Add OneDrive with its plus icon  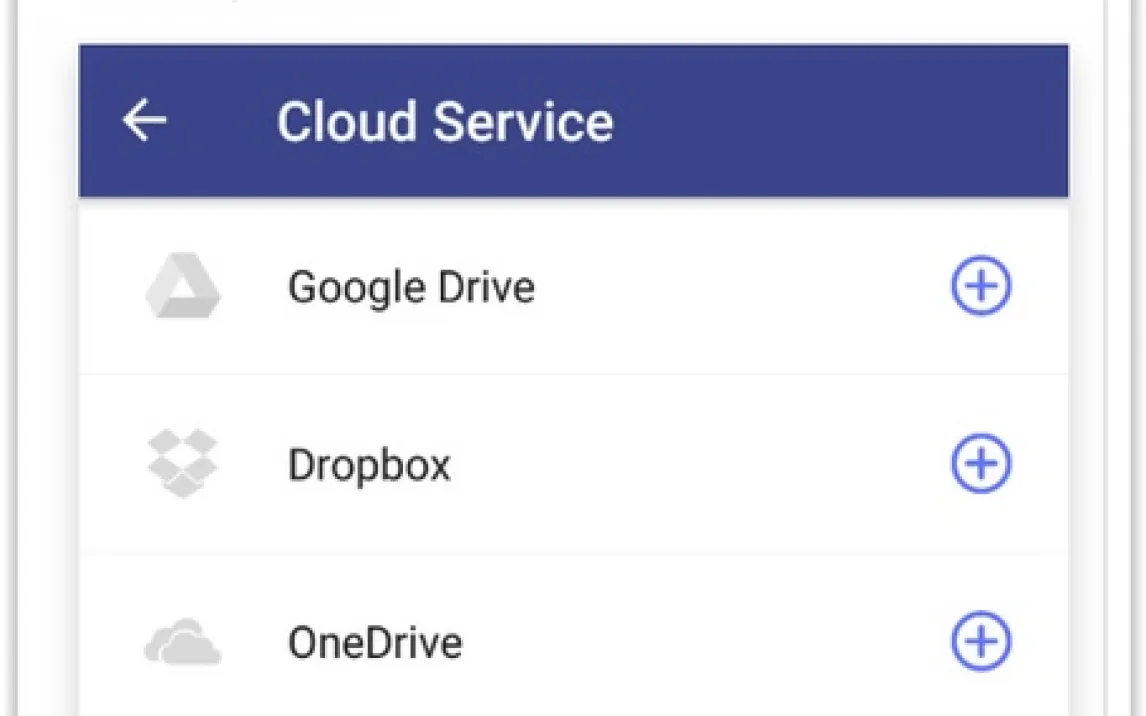(980, 641)
